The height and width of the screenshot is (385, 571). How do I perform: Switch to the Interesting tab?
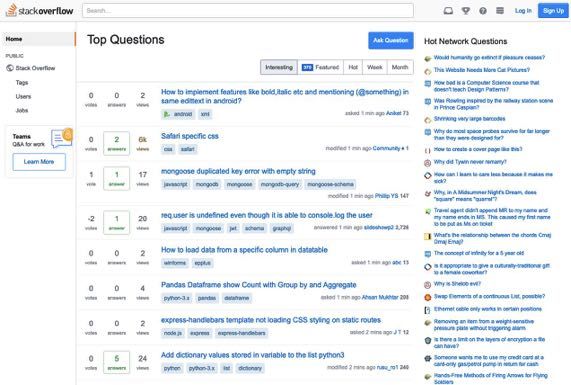pos(279,67)
